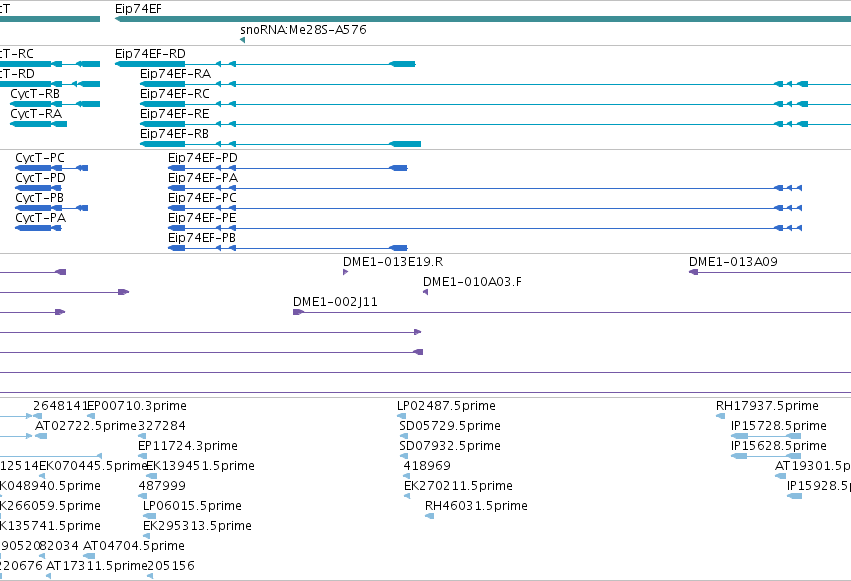Select the DME1-002J11 clone label

(x=335, y=302)
